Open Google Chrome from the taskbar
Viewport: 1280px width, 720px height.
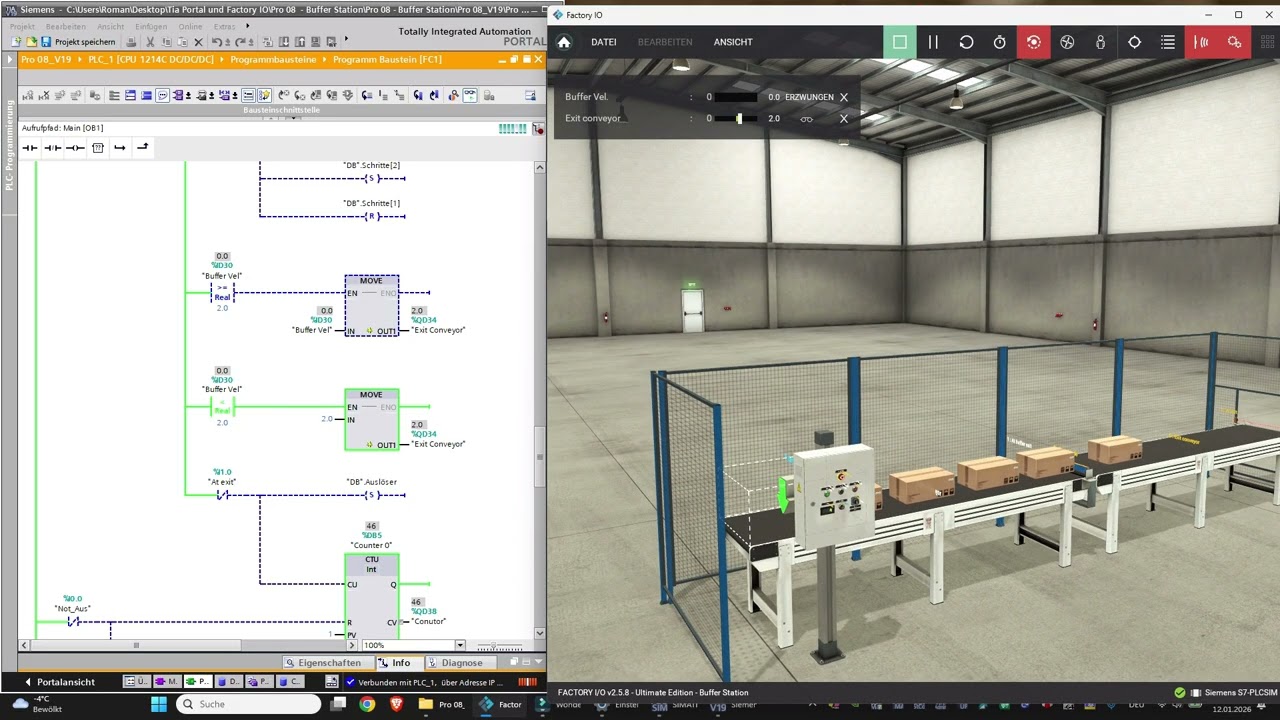tap(367, 704)
